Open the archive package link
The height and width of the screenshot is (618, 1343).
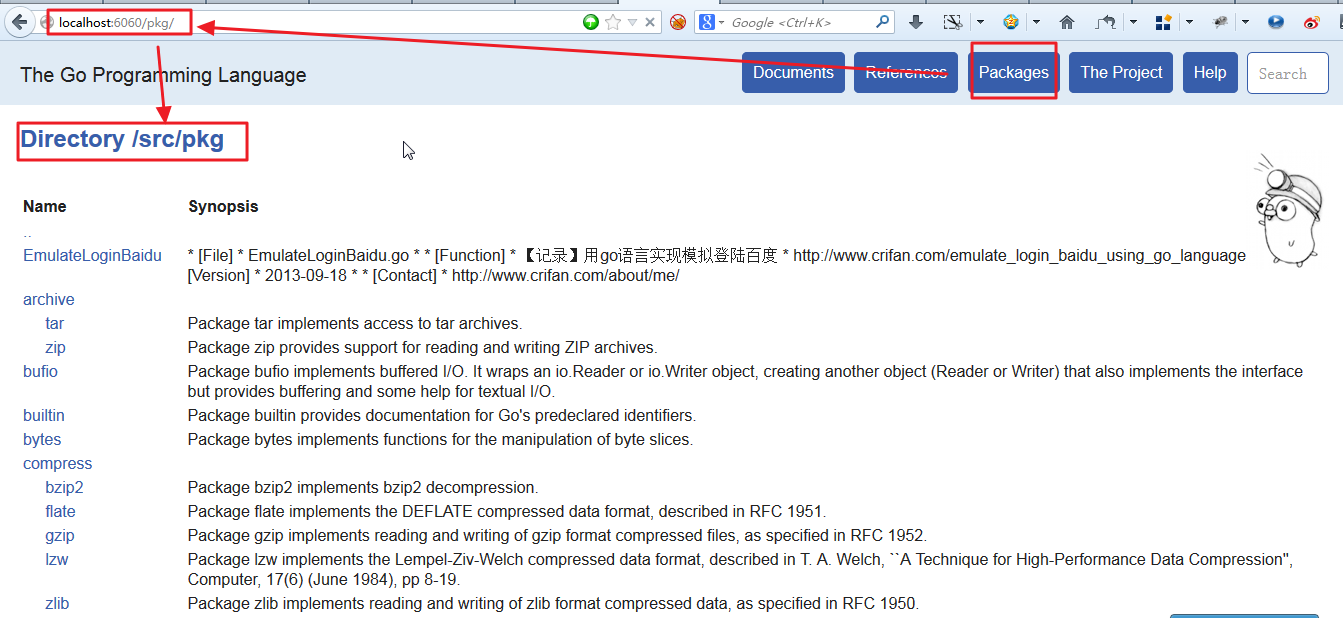pyautogui.click(x=49, y=299)
